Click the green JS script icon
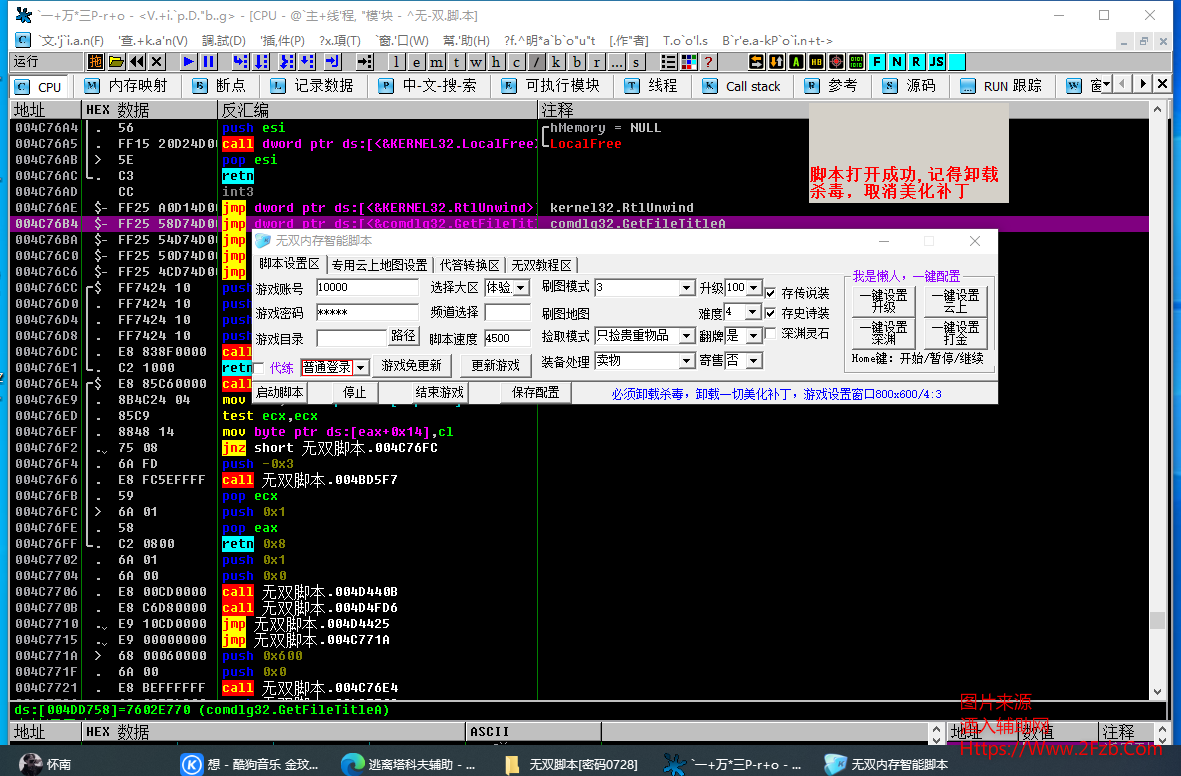Screen dimensions: 1181x776 click(x=936, y=62)
